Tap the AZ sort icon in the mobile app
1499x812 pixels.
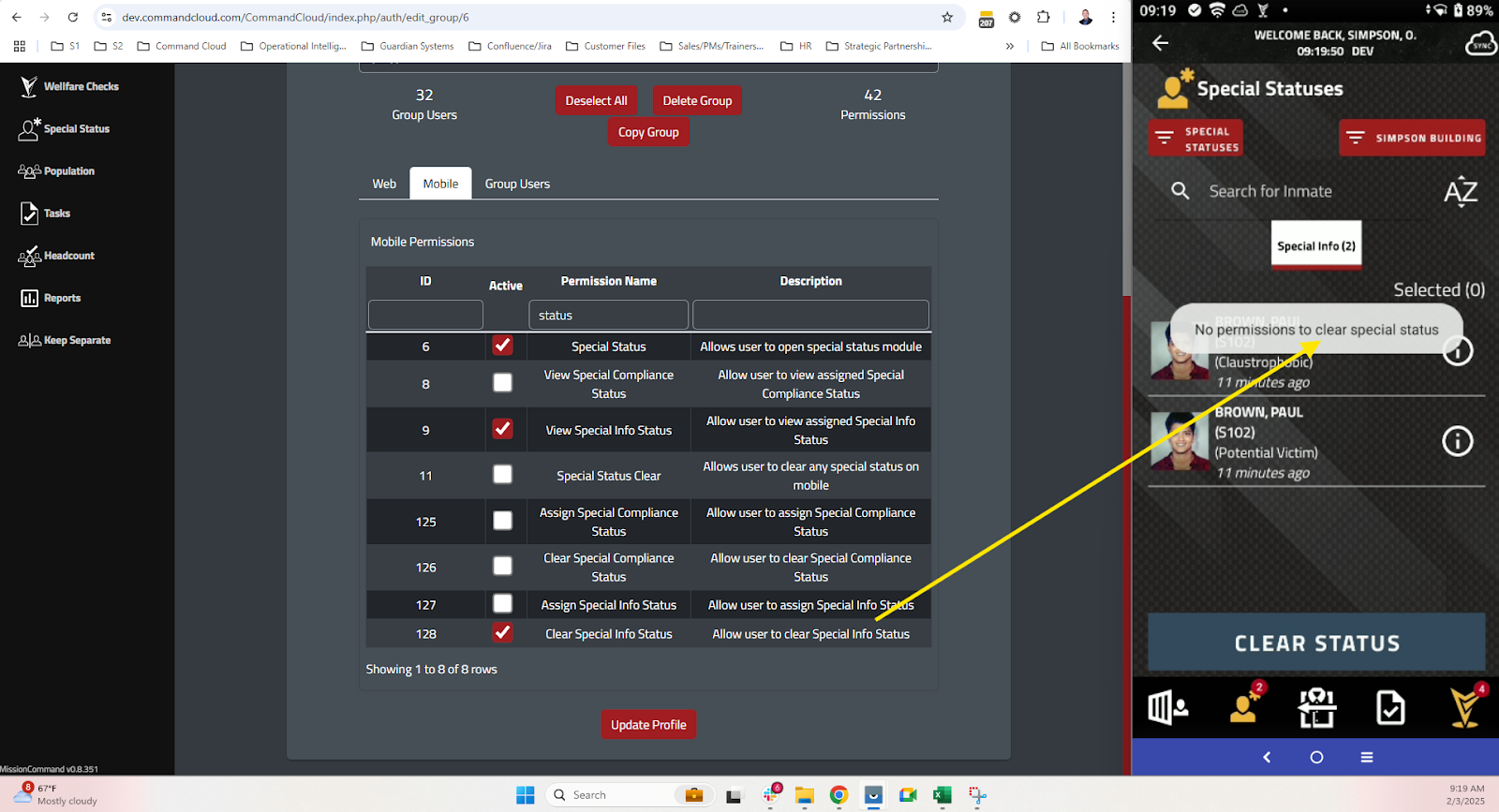pyautogui.click(x=1460, y=192)
